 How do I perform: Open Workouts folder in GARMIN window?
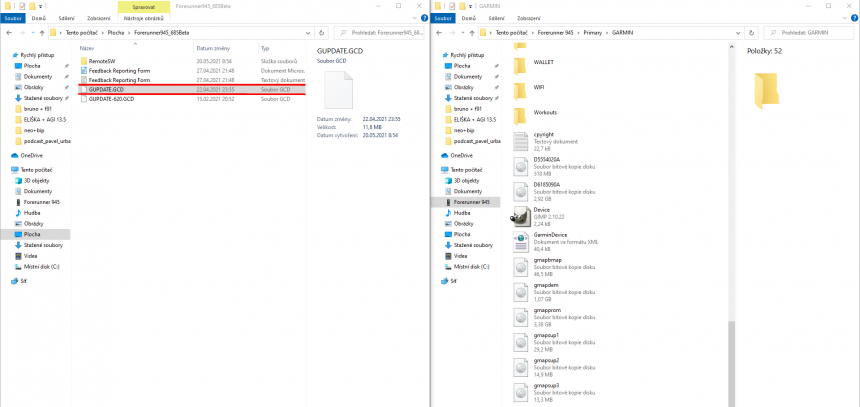pyautogui.click(x=520, y=114)
